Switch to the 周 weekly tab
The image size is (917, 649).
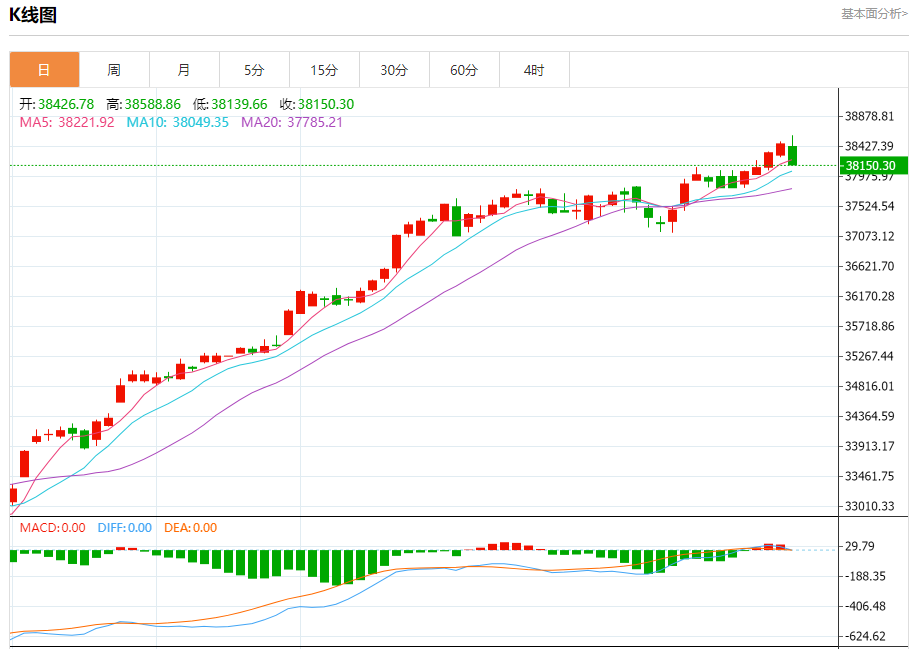click(115, 70)
